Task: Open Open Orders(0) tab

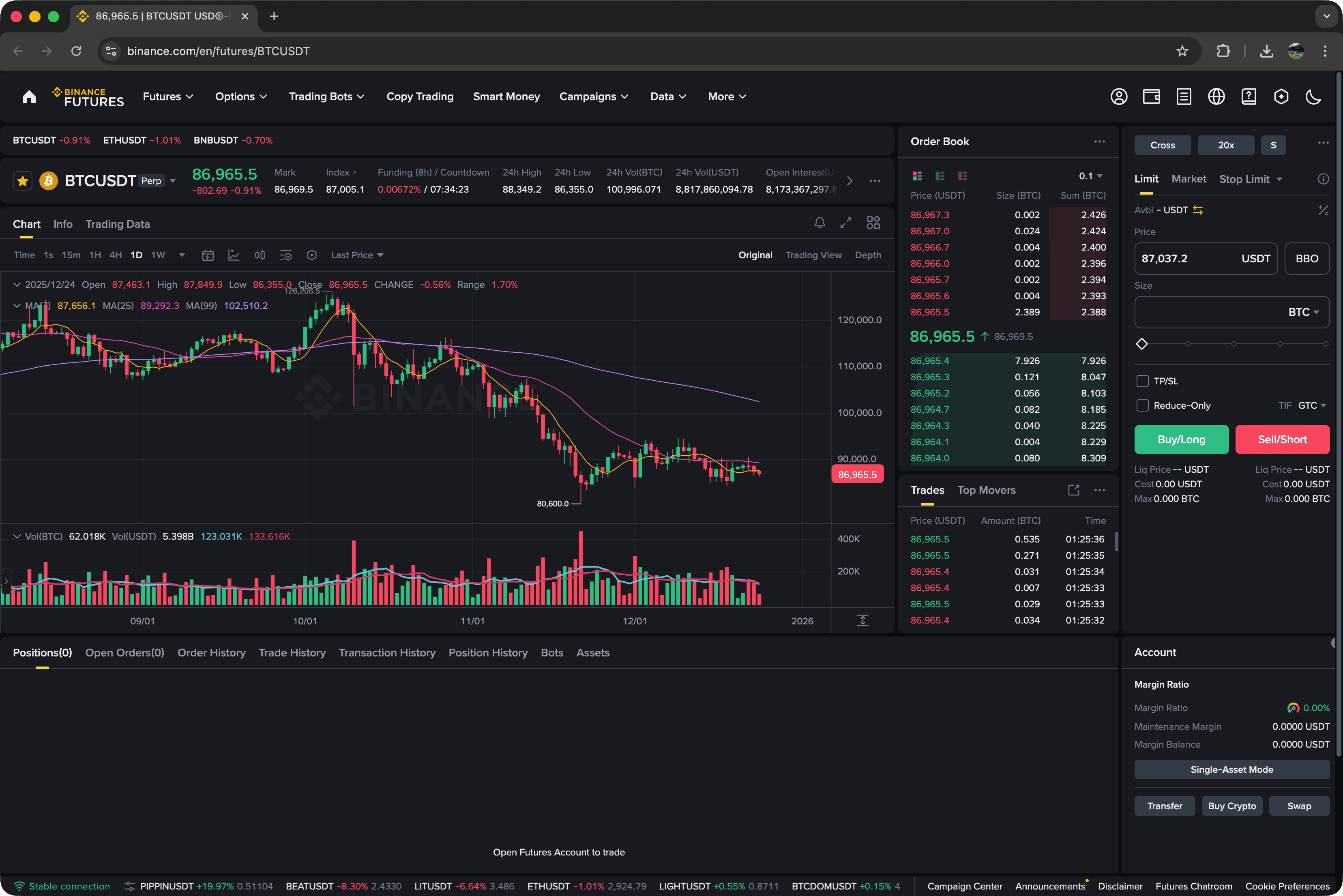Action: click(124, 653)
